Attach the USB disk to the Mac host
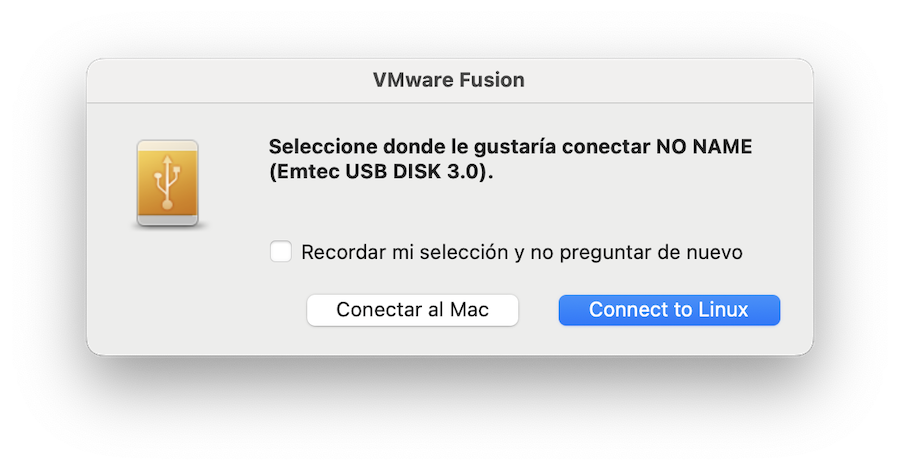Image resolution: width=900 pixels, height=470 pixels. [412, 310]
